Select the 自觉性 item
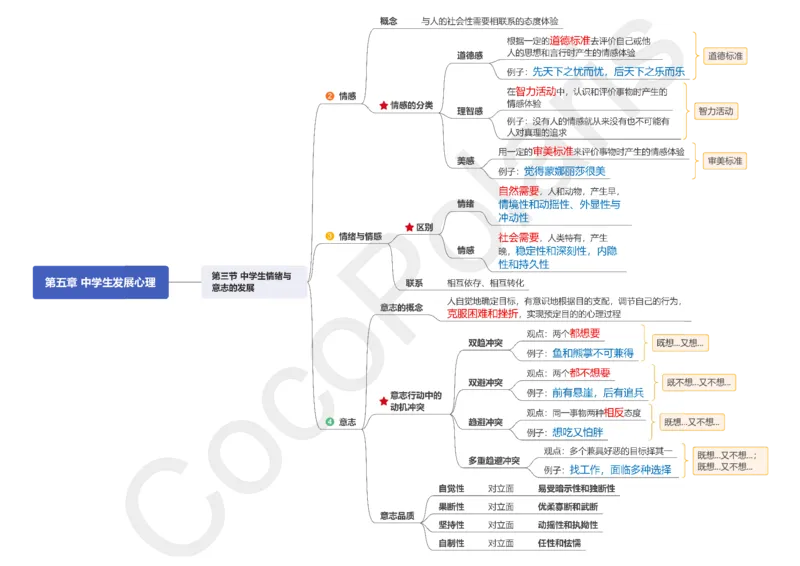This screenshot has width=800, height=566. 451,488
